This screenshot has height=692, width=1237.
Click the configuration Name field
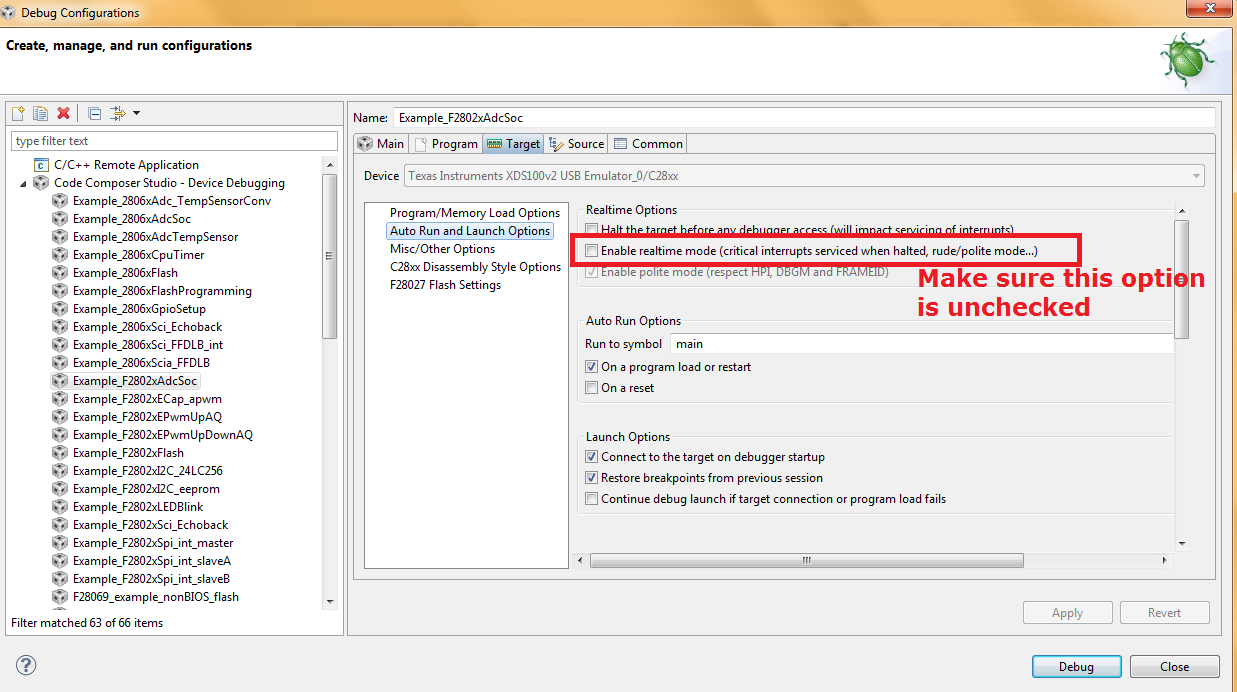(805, 118)
